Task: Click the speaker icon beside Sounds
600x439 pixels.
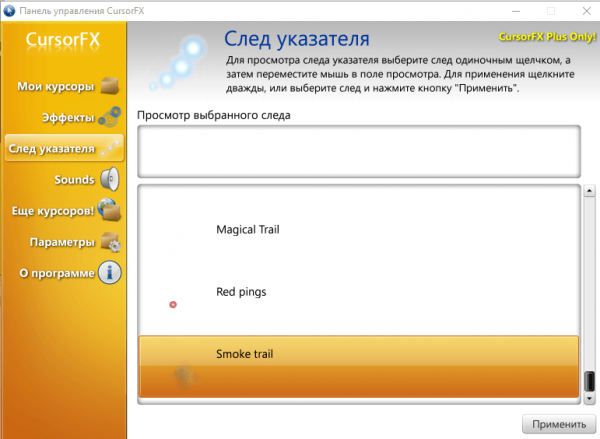Action: tap(110, 179)
